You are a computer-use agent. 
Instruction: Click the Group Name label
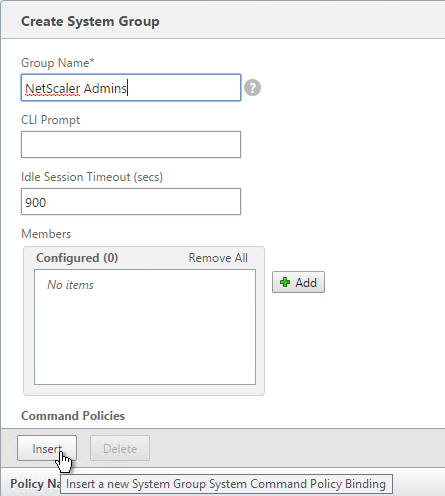[58, 63]
